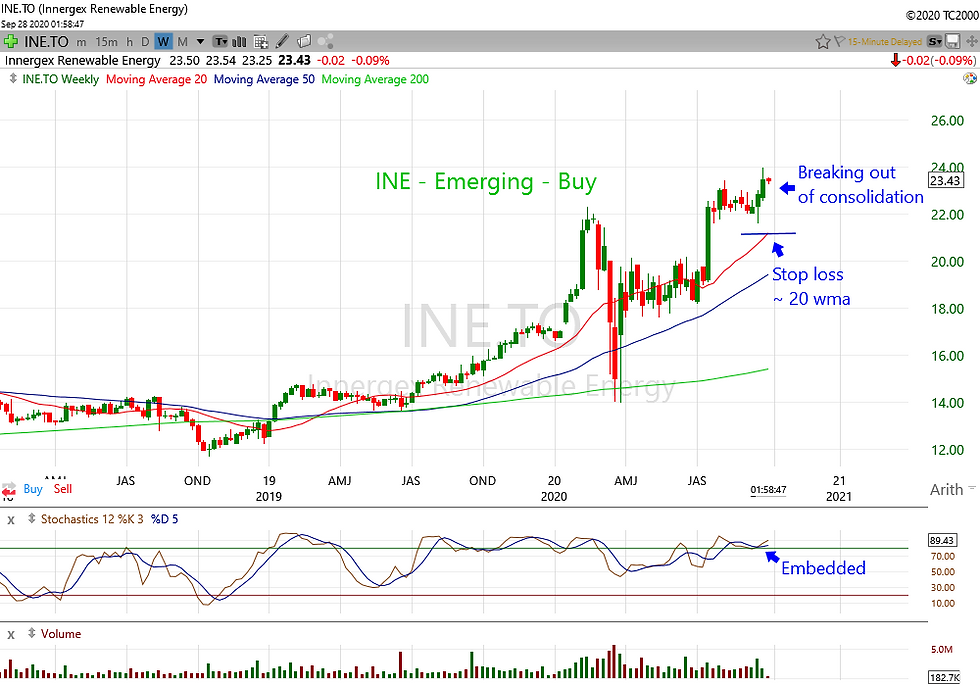This screenshot has width=980, height=686.
Task: Switch to the Monthly 'M' timeframe
Action: tap(182, 42)
